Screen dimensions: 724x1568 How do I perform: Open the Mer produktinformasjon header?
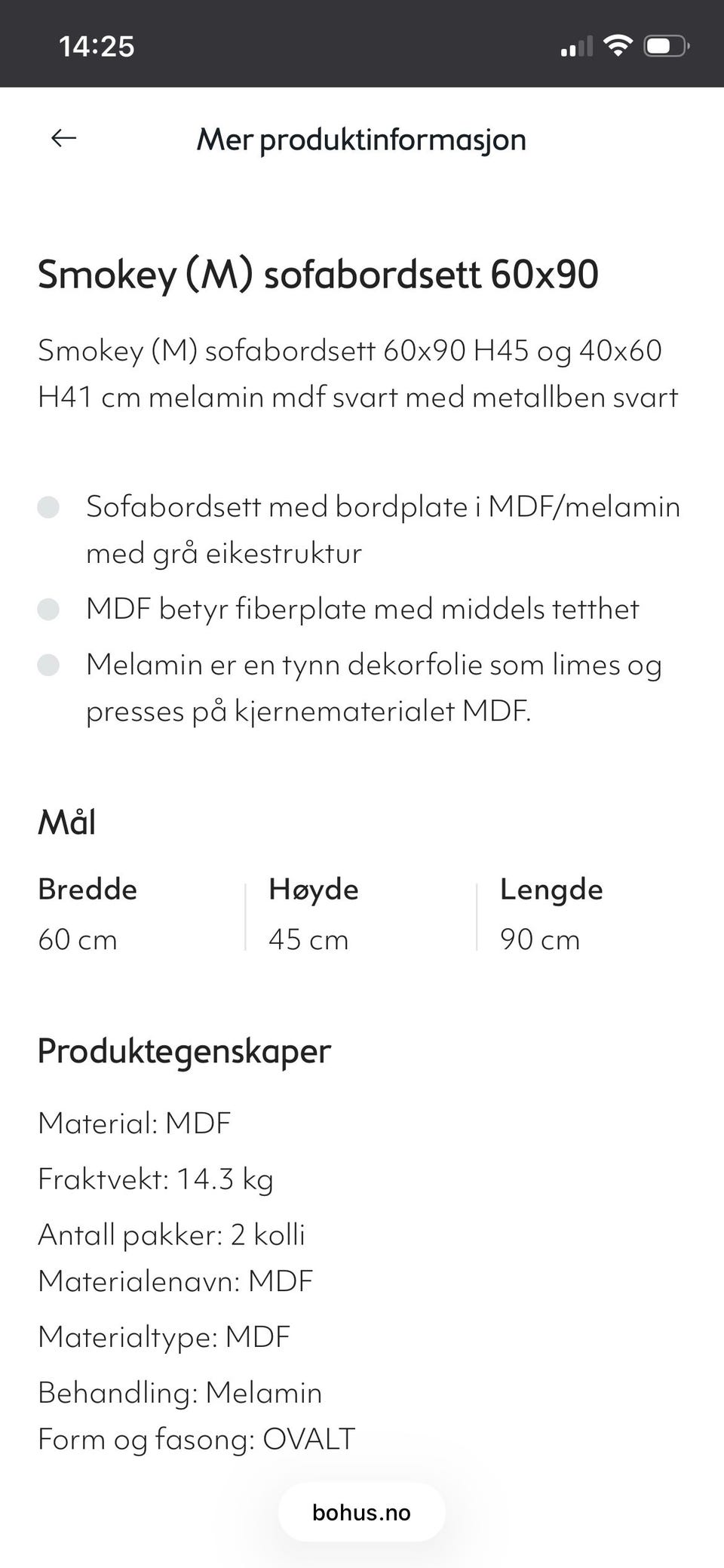pos(361,140)
